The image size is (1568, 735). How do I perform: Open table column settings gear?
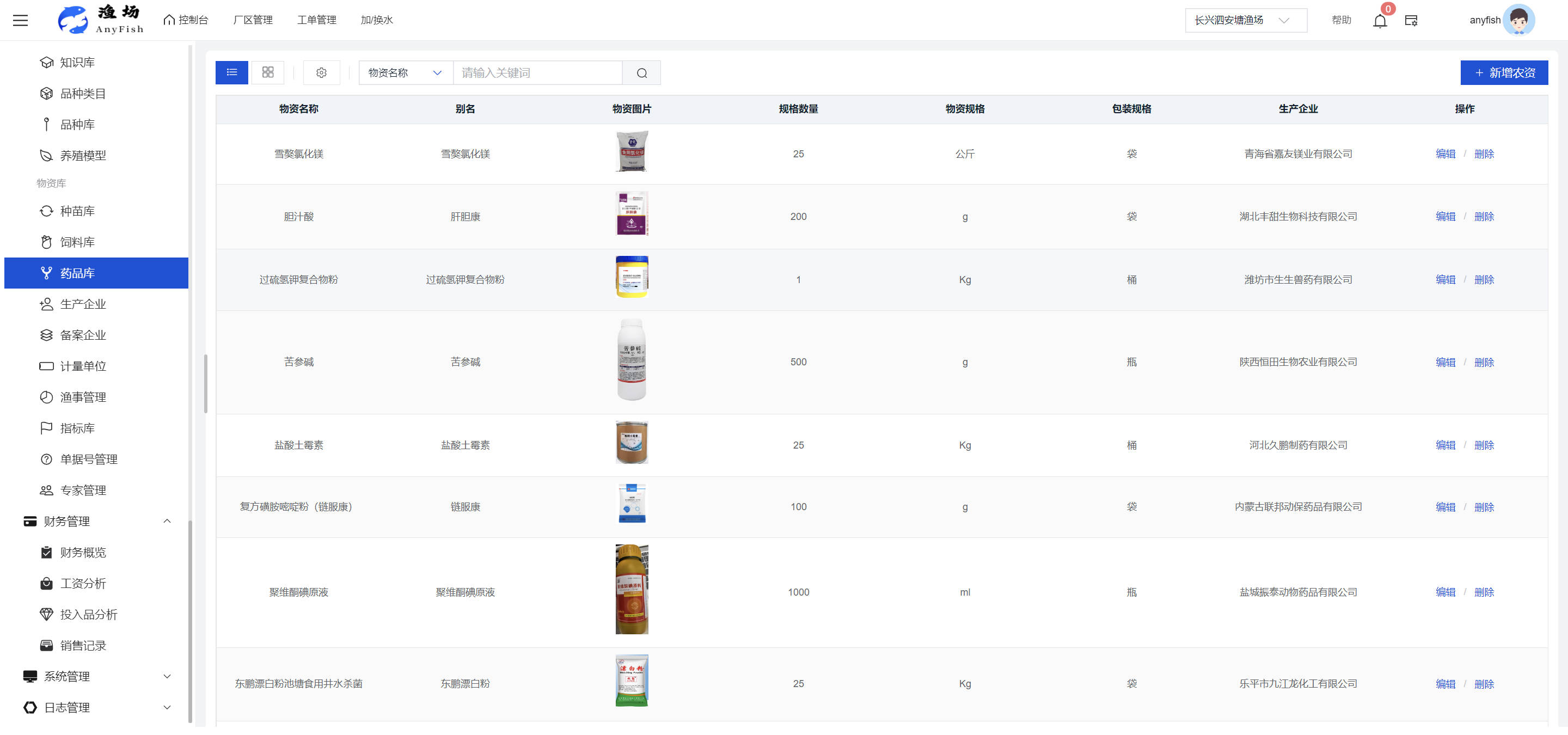click(321, 73)
